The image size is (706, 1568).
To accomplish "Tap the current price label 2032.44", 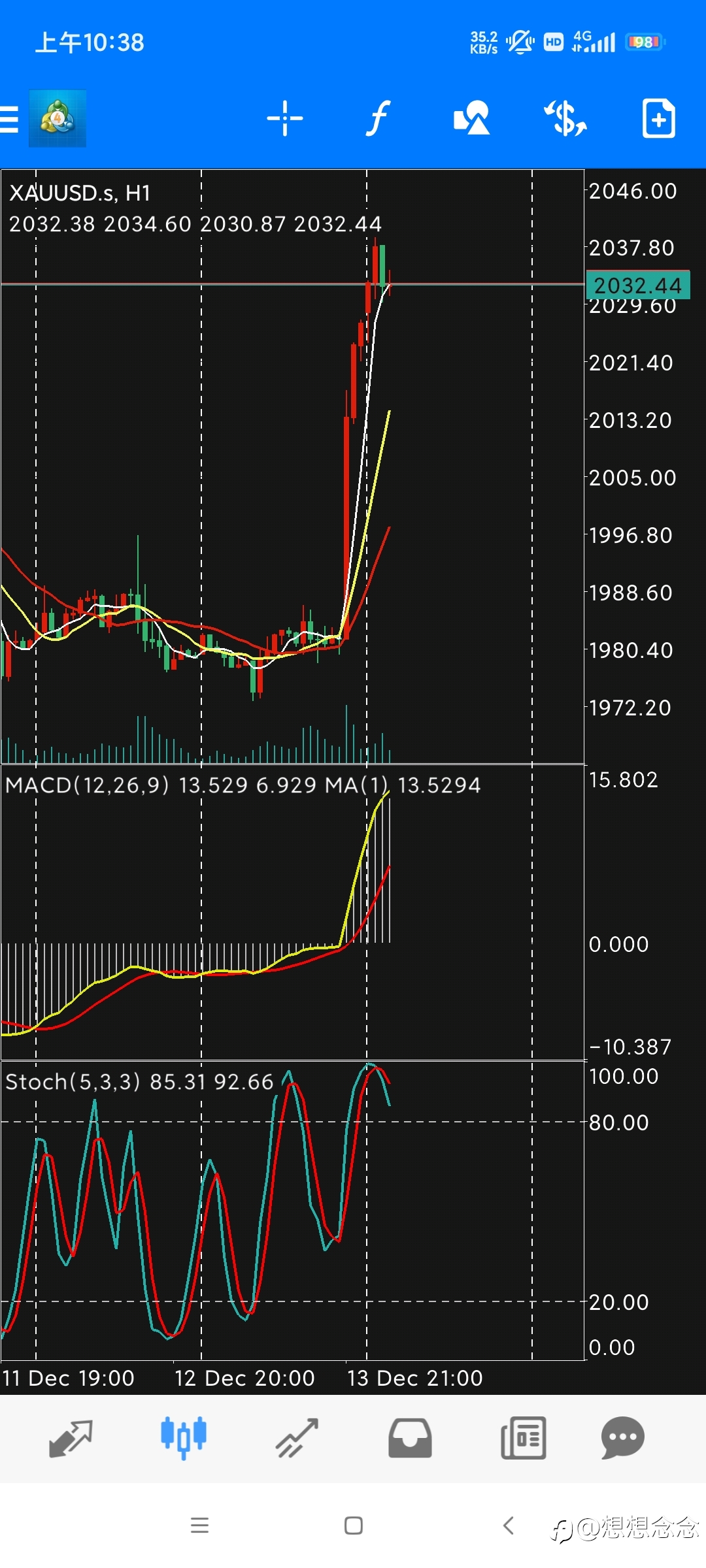I will click(638, 285).
